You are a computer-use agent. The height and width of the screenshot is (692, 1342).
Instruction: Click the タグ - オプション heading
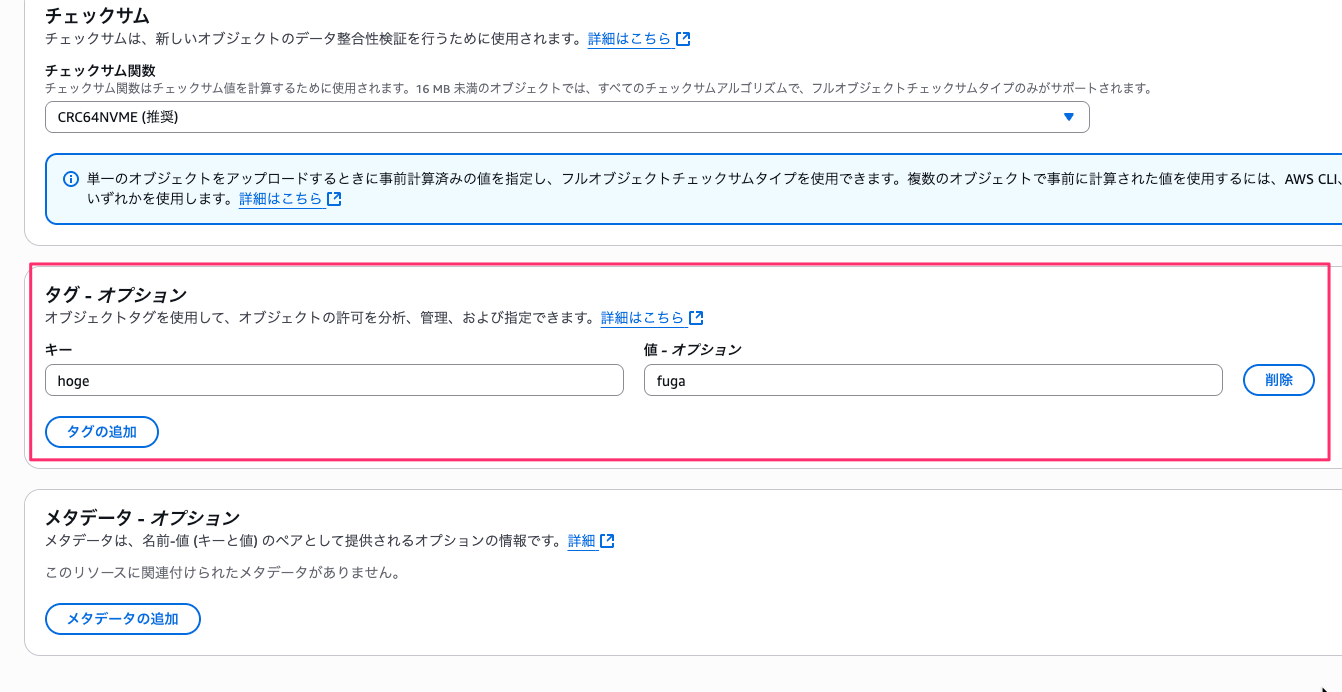tap(116, 295)
